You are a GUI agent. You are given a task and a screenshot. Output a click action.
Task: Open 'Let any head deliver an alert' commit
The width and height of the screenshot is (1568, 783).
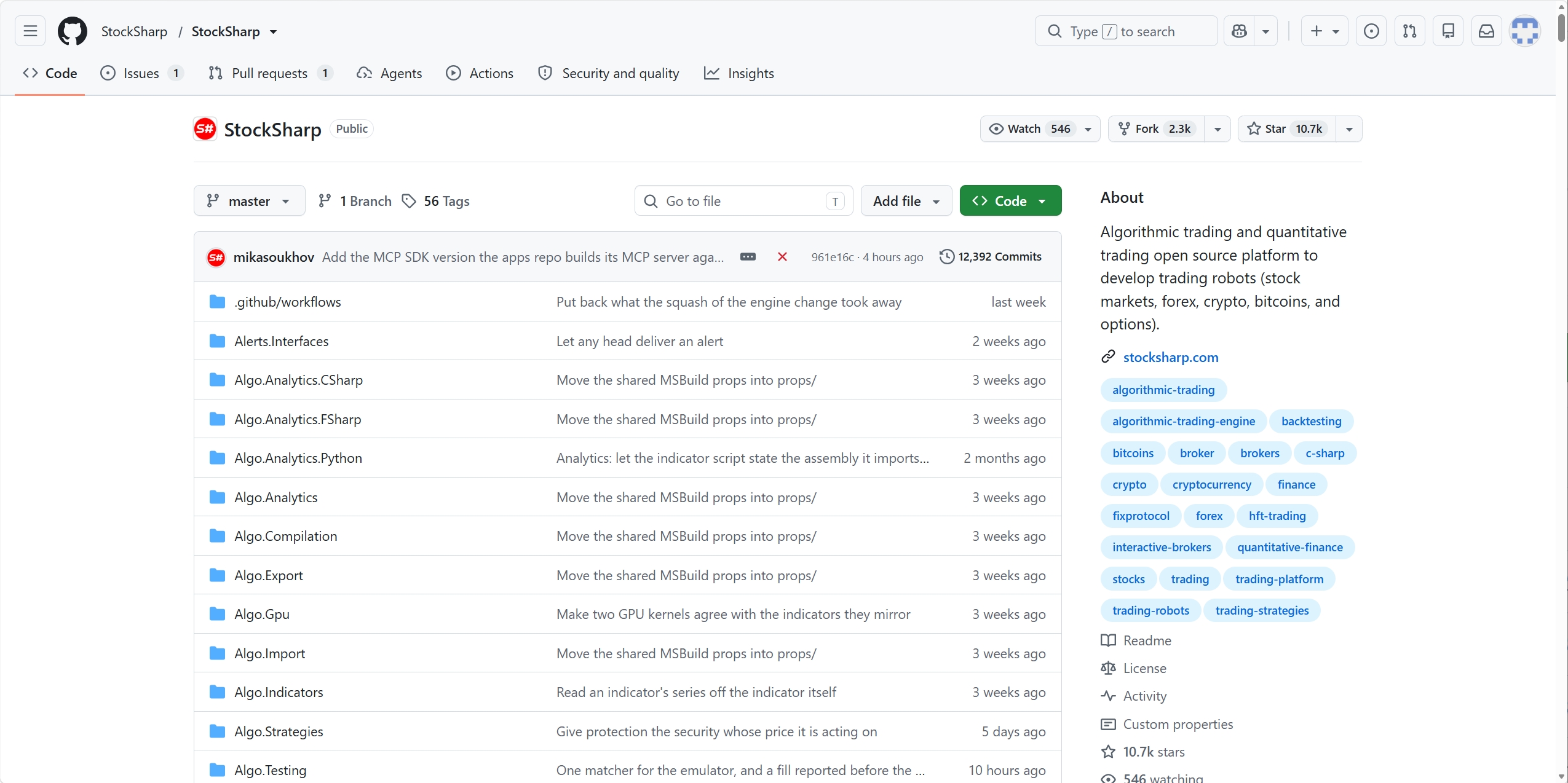(x=639, y=341)
